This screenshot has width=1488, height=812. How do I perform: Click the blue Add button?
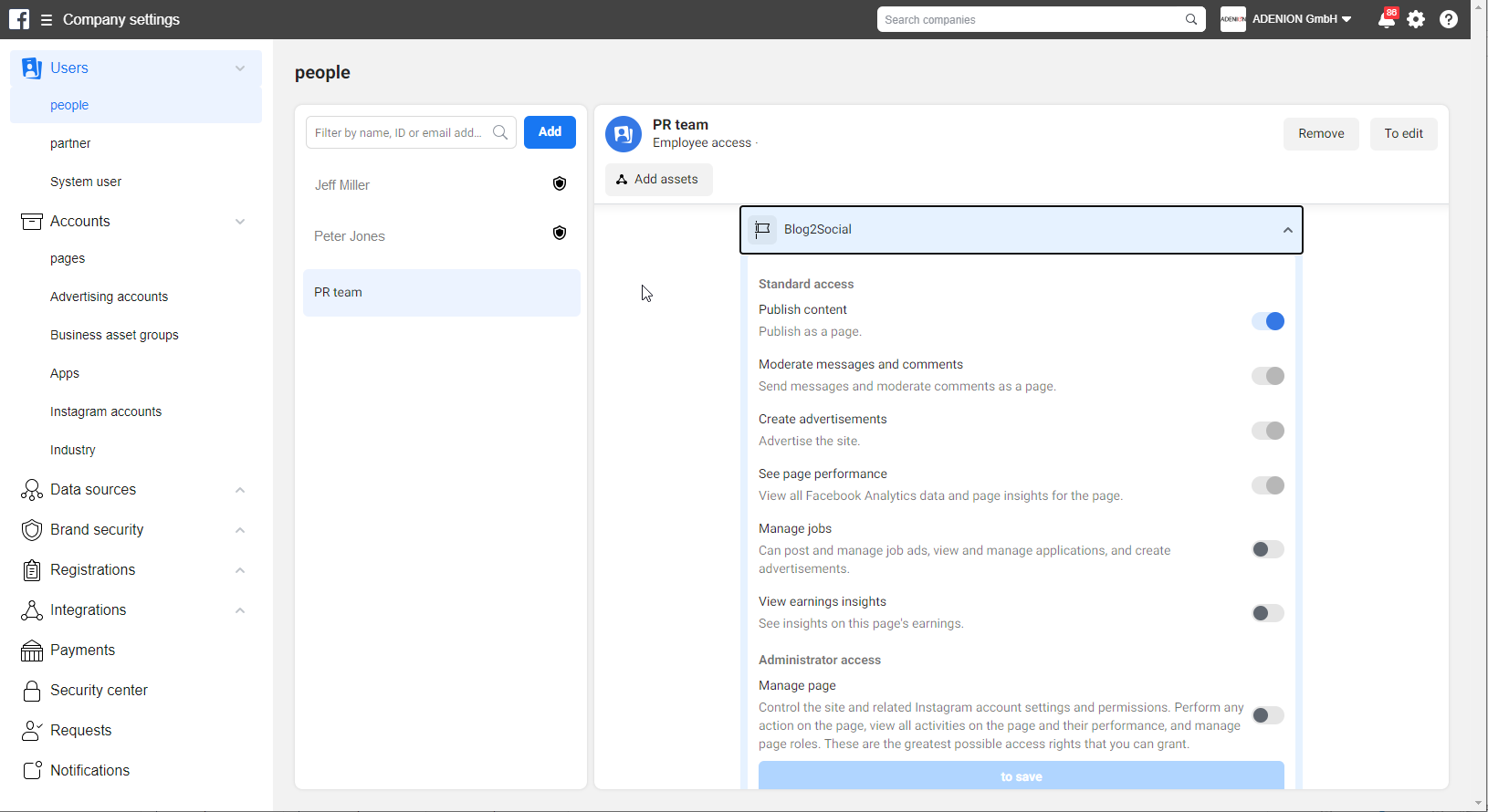[x=550, y=132]
